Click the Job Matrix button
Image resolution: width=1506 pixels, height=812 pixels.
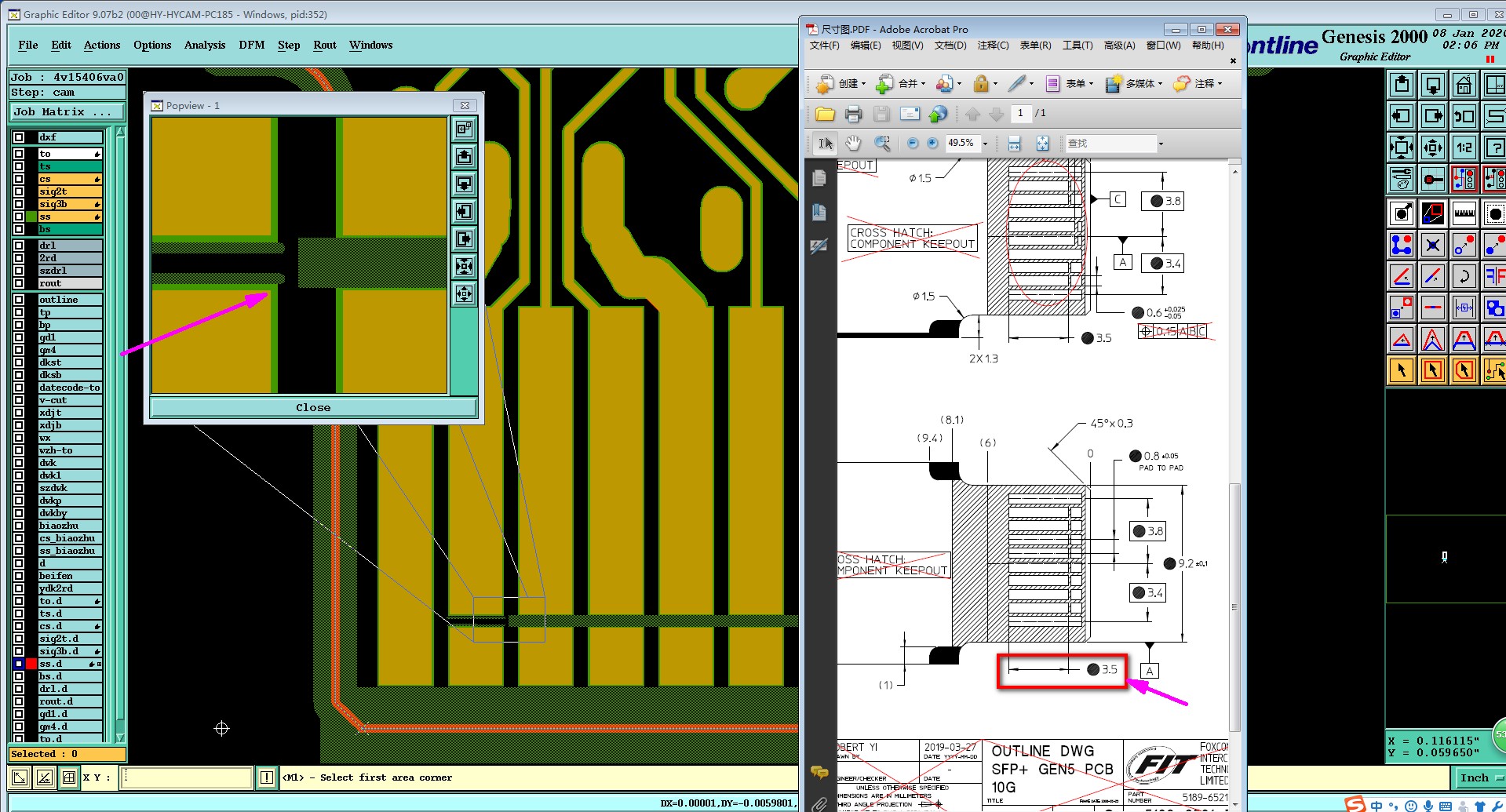coord(67,112)
